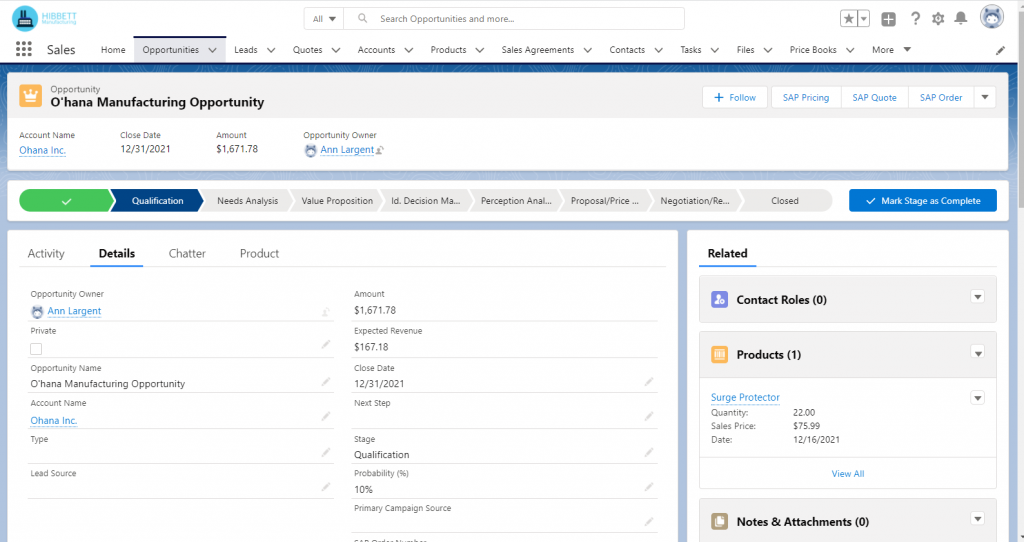1024x542 pixels.
Task: Click the Global Actions plus icon
Action: (888, 19)
